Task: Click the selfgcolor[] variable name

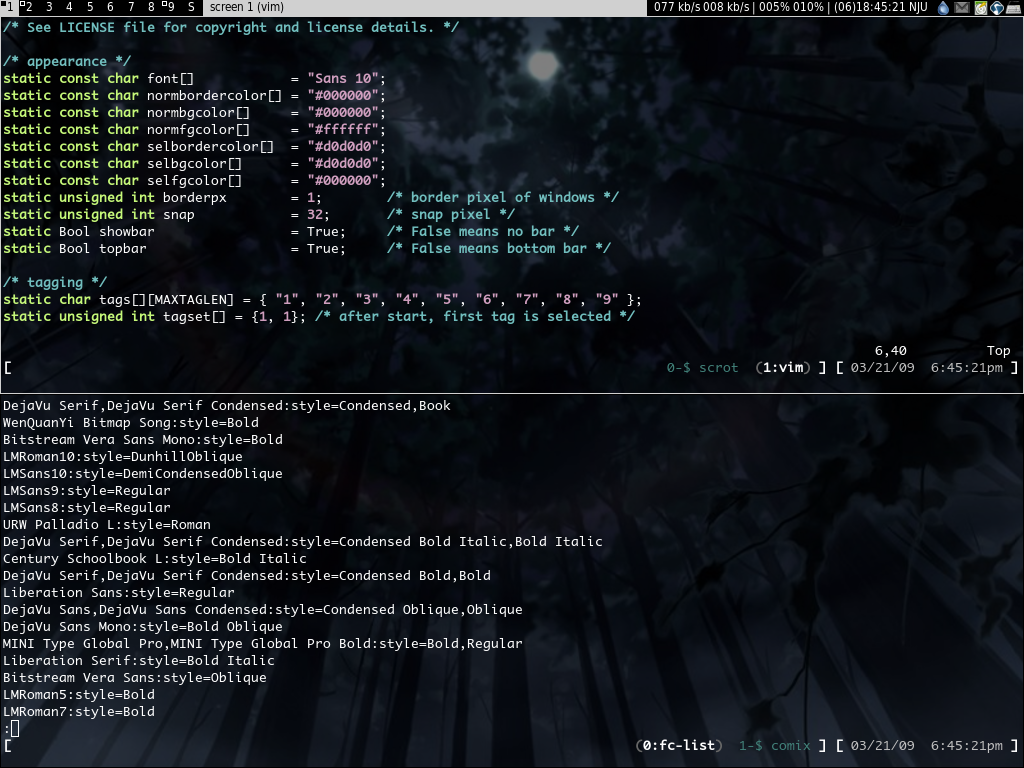Action: (x=194, y=180)
